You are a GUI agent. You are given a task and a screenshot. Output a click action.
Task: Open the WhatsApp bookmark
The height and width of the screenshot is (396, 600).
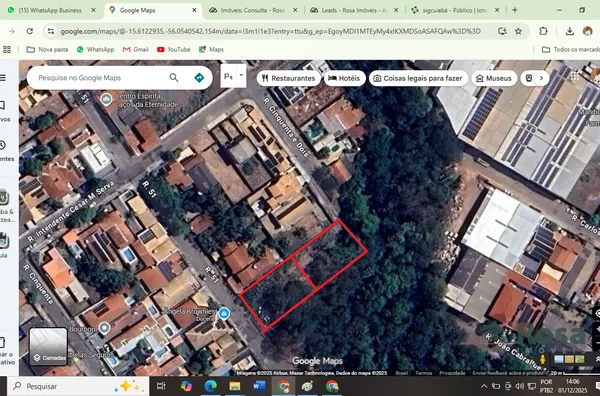[95, 49]
